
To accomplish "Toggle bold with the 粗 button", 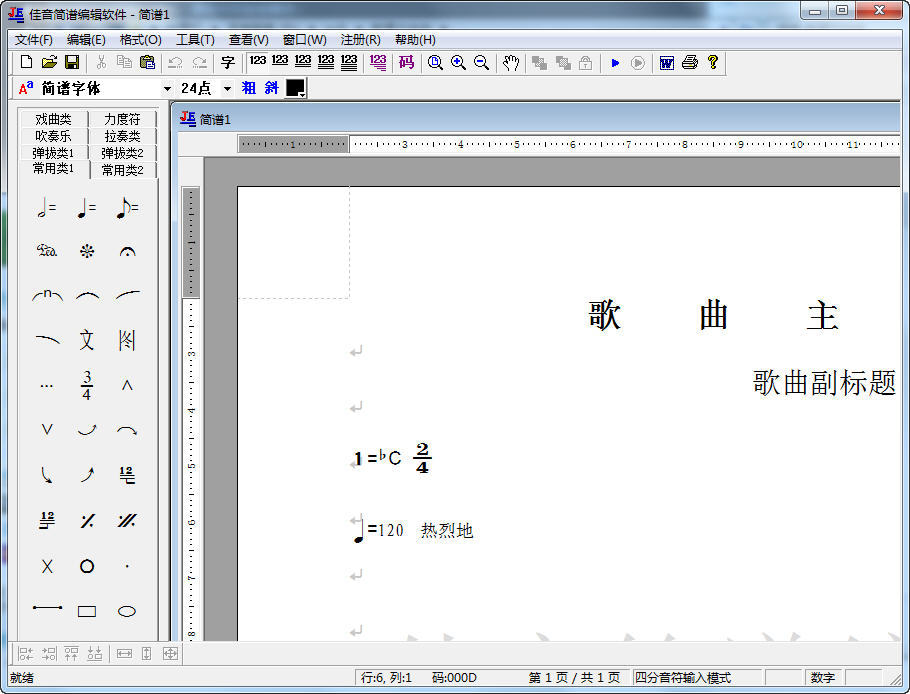I will point(249,88).
